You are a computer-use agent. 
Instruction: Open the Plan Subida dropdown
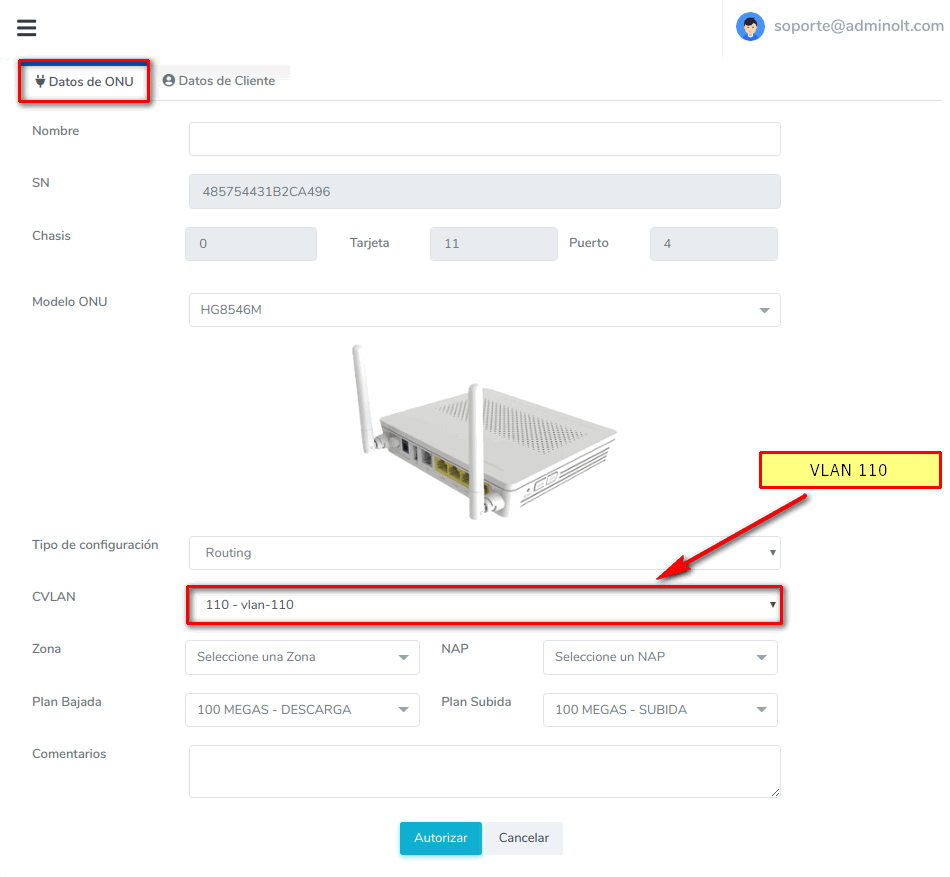[660, 710]
